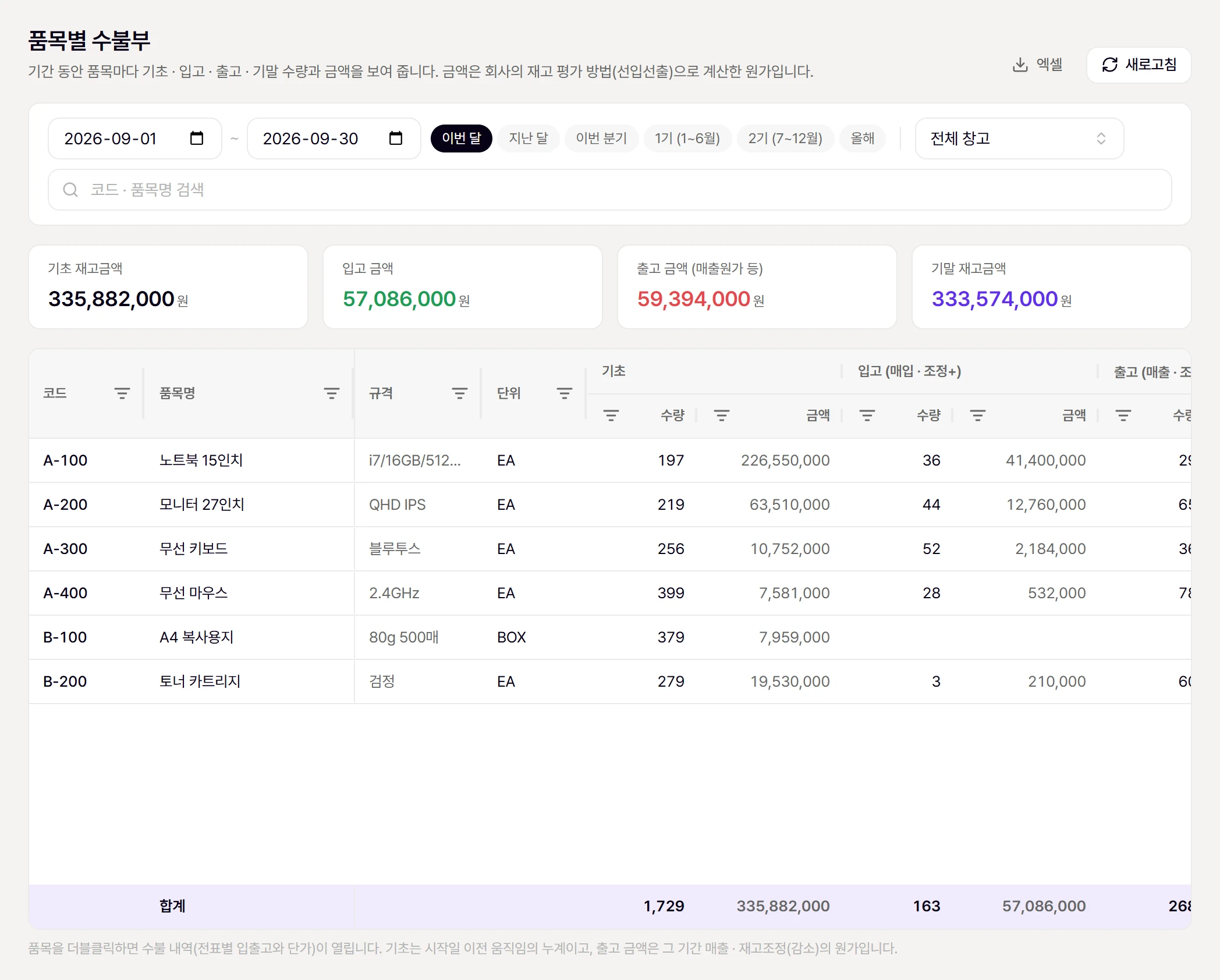Open calendar picker for start date 2026-09-01
Screen dimensions: 1220x980
point(197,139)
